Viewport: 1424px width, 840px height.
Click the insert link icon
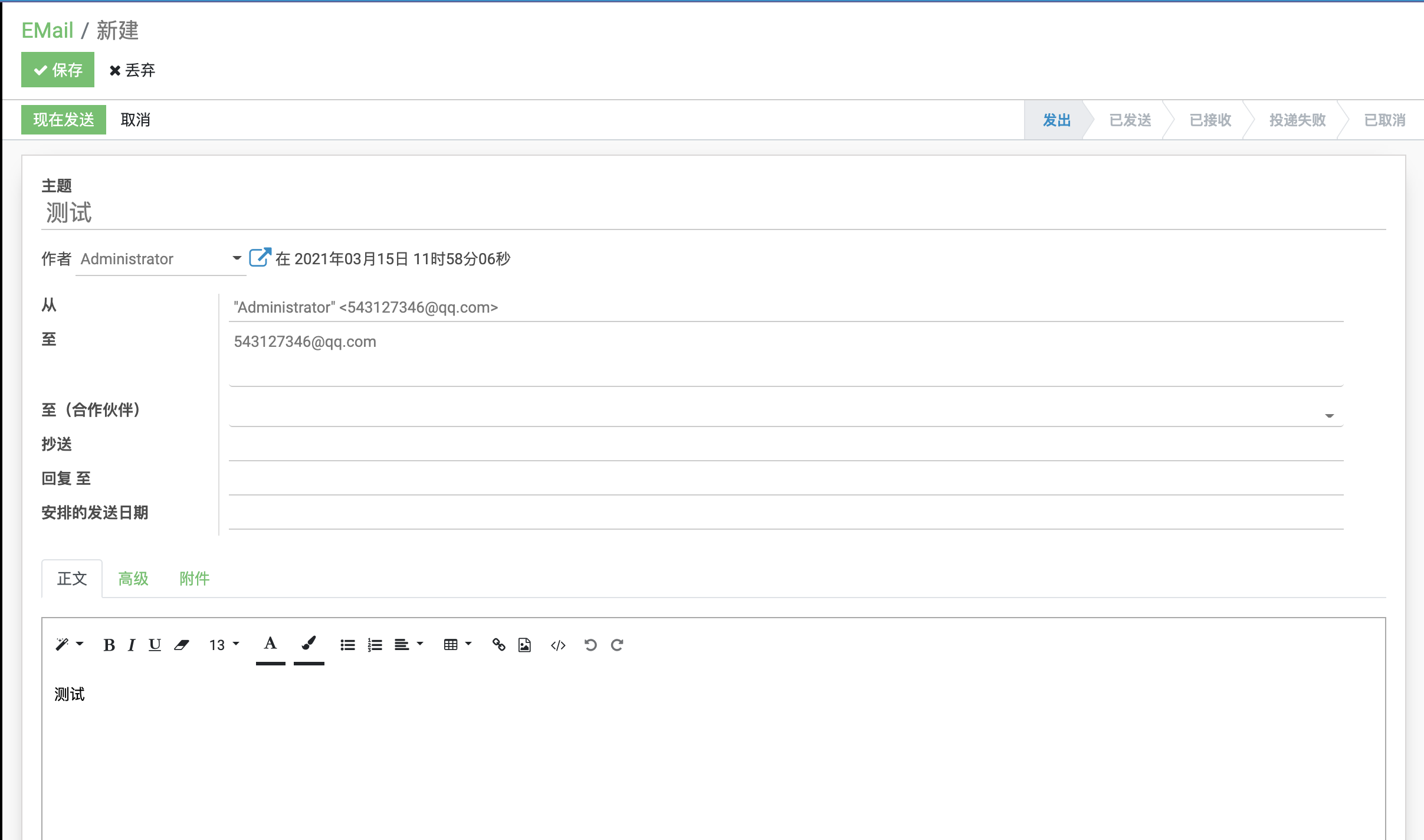pos(498,645)
